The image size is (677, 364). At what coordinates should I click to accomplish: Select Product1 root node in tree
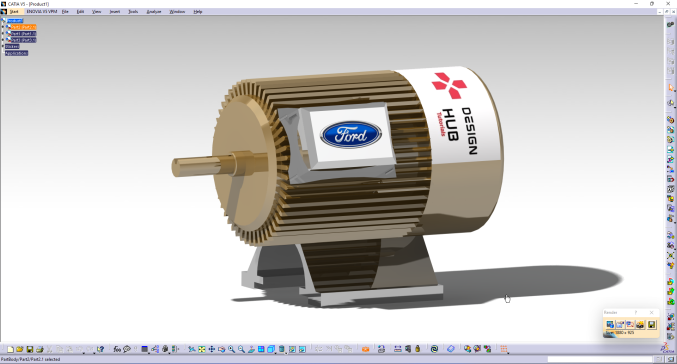pyautogui.click(x=15, y=20)
